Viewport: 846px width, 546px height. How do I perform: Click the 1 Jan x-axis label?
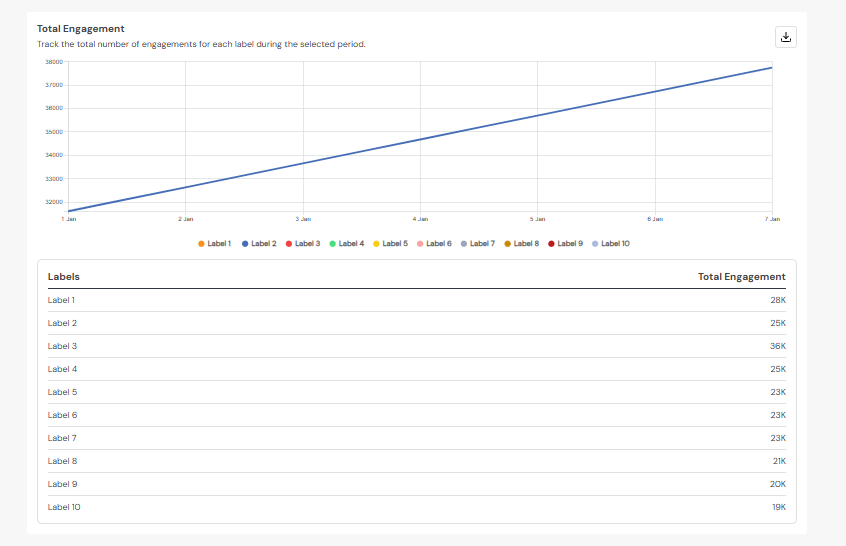[x=69, y=219]
